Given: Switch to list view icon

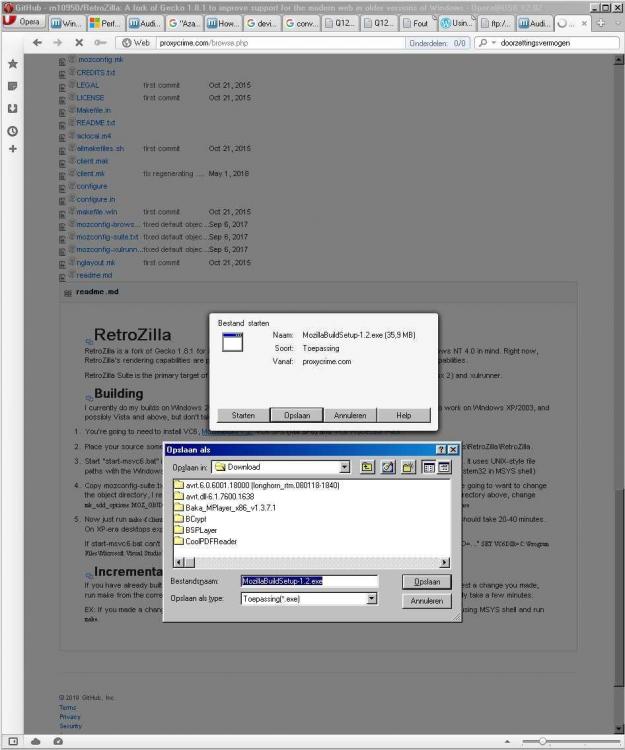Looking at the screenshot, I should point(429,467).
